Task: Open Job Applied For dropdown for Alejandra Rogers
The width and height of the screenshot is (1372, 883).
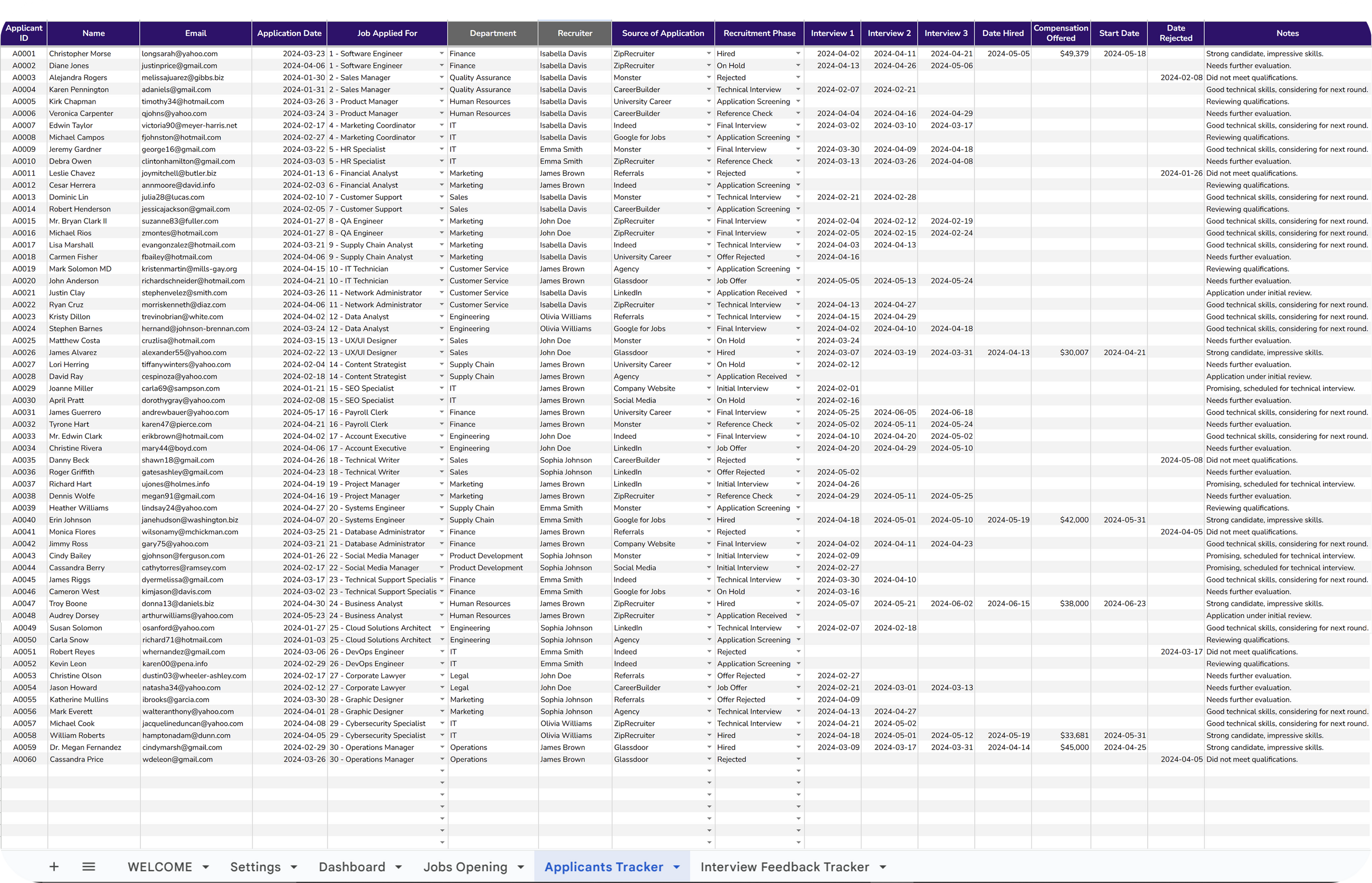Action: point(442,78)
